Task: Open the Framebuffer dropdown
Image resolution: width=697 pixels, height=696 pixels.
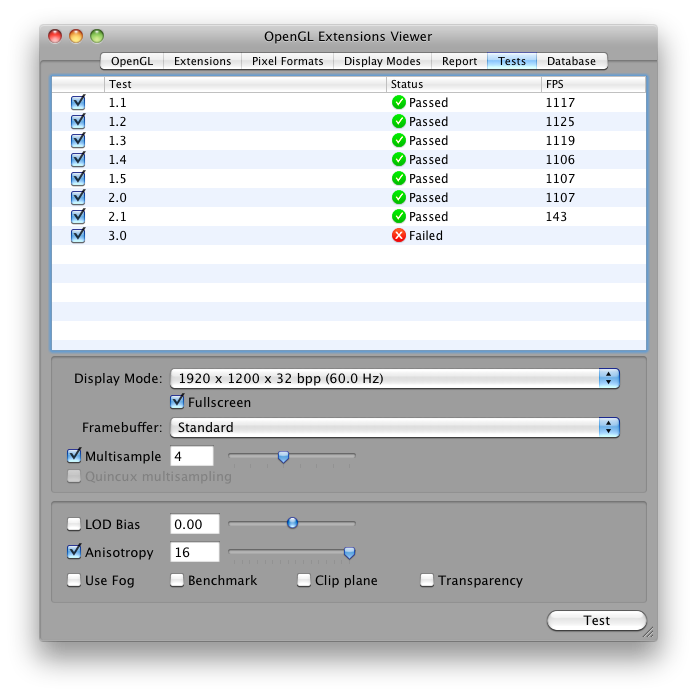Action: 395,427
